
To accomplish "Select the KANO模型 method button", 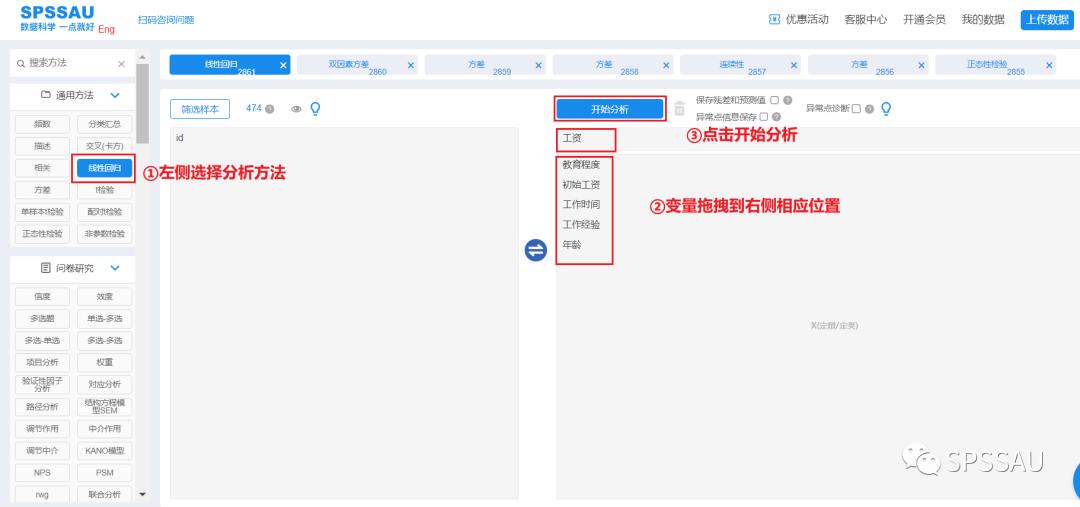I will pos(105,451).
